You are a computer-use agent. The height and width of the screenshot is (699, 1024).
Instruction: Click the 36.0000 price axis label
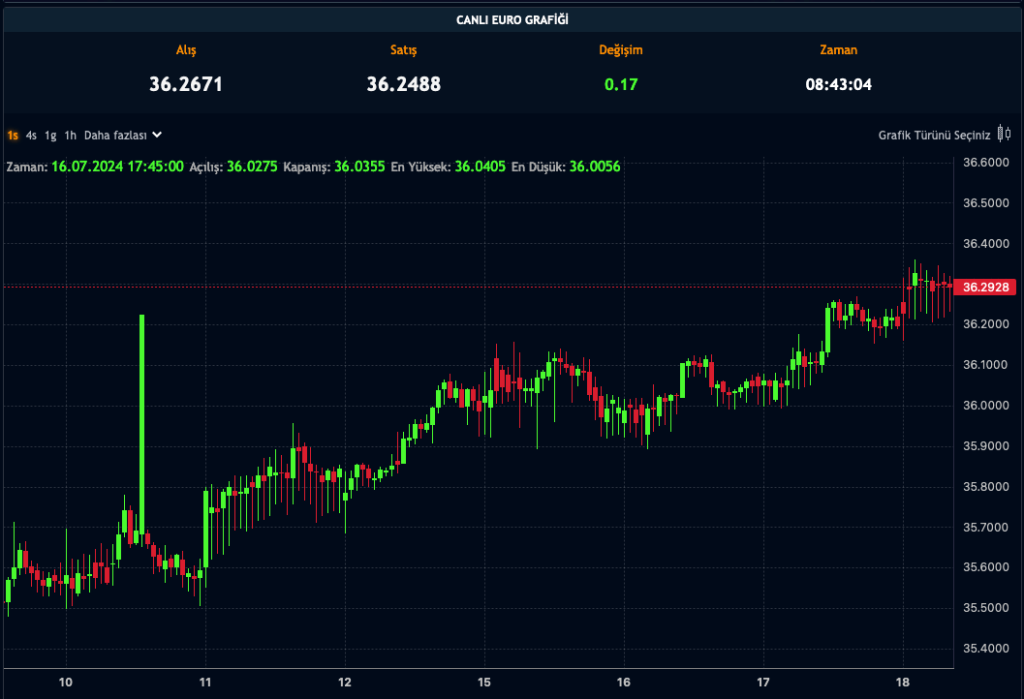(x=985, y=405)
